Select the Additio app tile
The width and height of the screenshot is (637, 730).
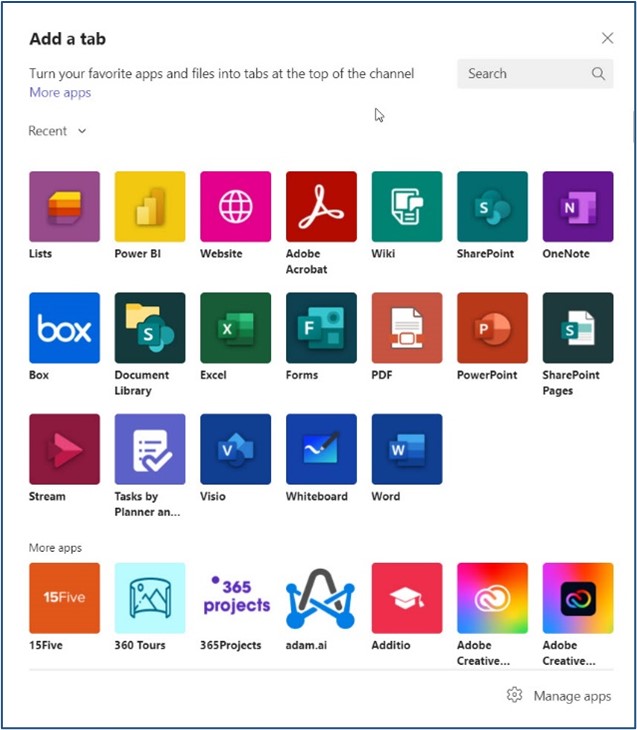[x=407, y=598]
